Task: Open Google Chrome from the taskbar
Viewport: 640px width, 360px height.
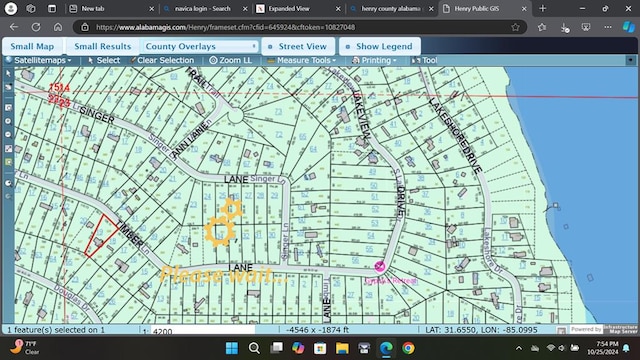Action: 408,348
